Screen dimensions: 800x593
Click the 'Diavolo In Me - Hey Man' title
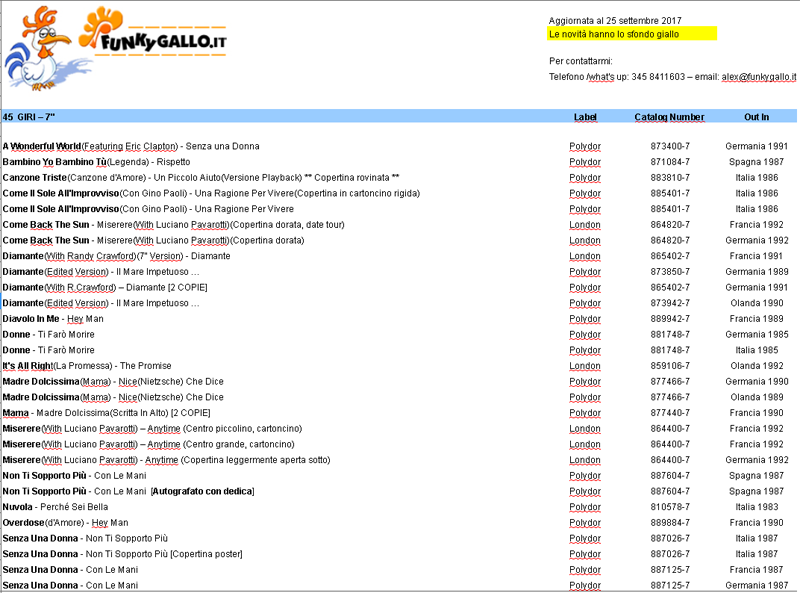pos(53,319)
